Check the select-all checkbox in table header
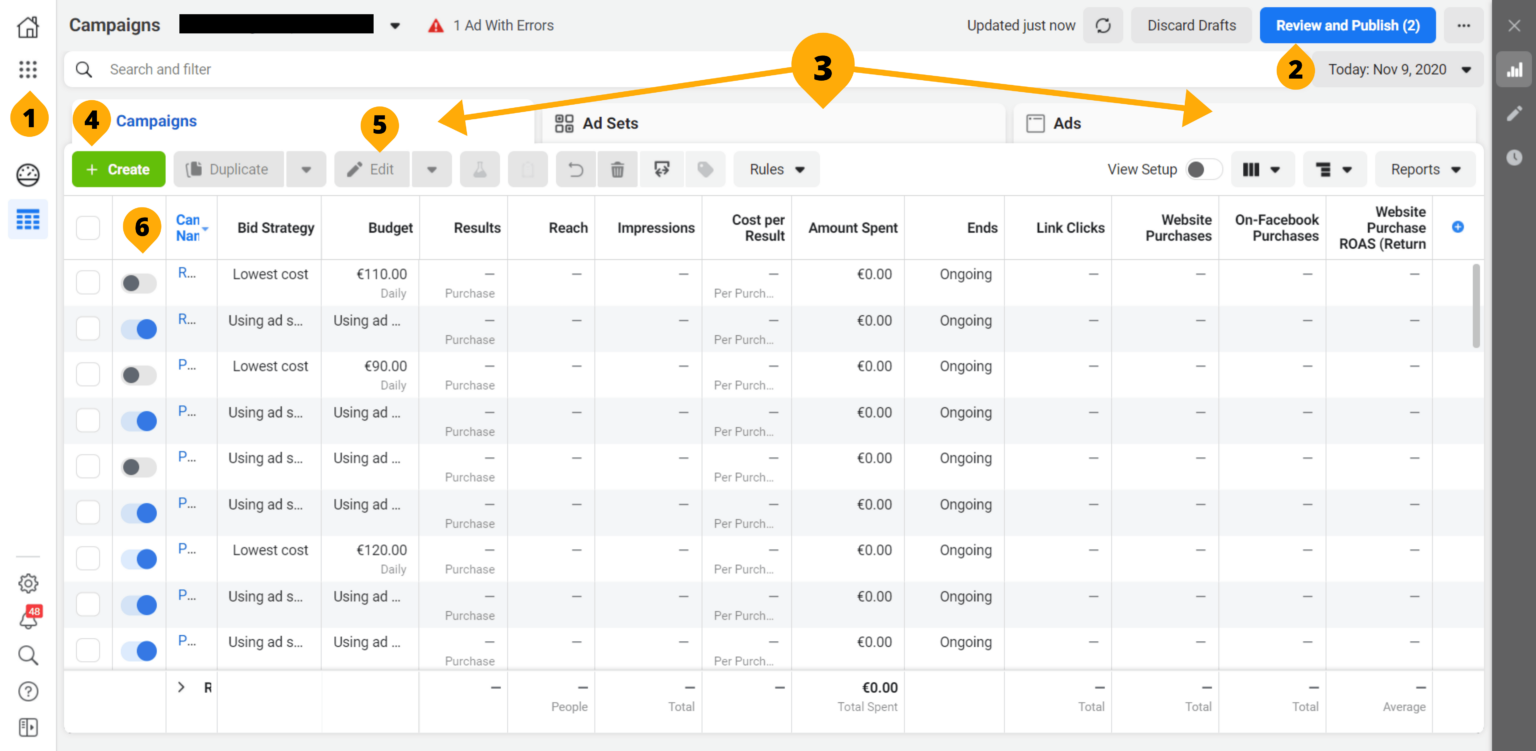The height and width of the screenshot is (751, 1536). pos(88,227)
